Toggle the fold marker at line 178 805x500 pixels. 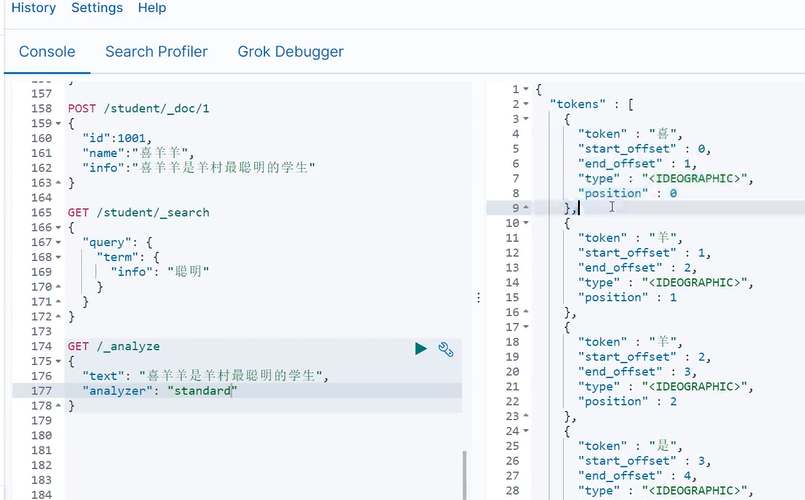58,406
